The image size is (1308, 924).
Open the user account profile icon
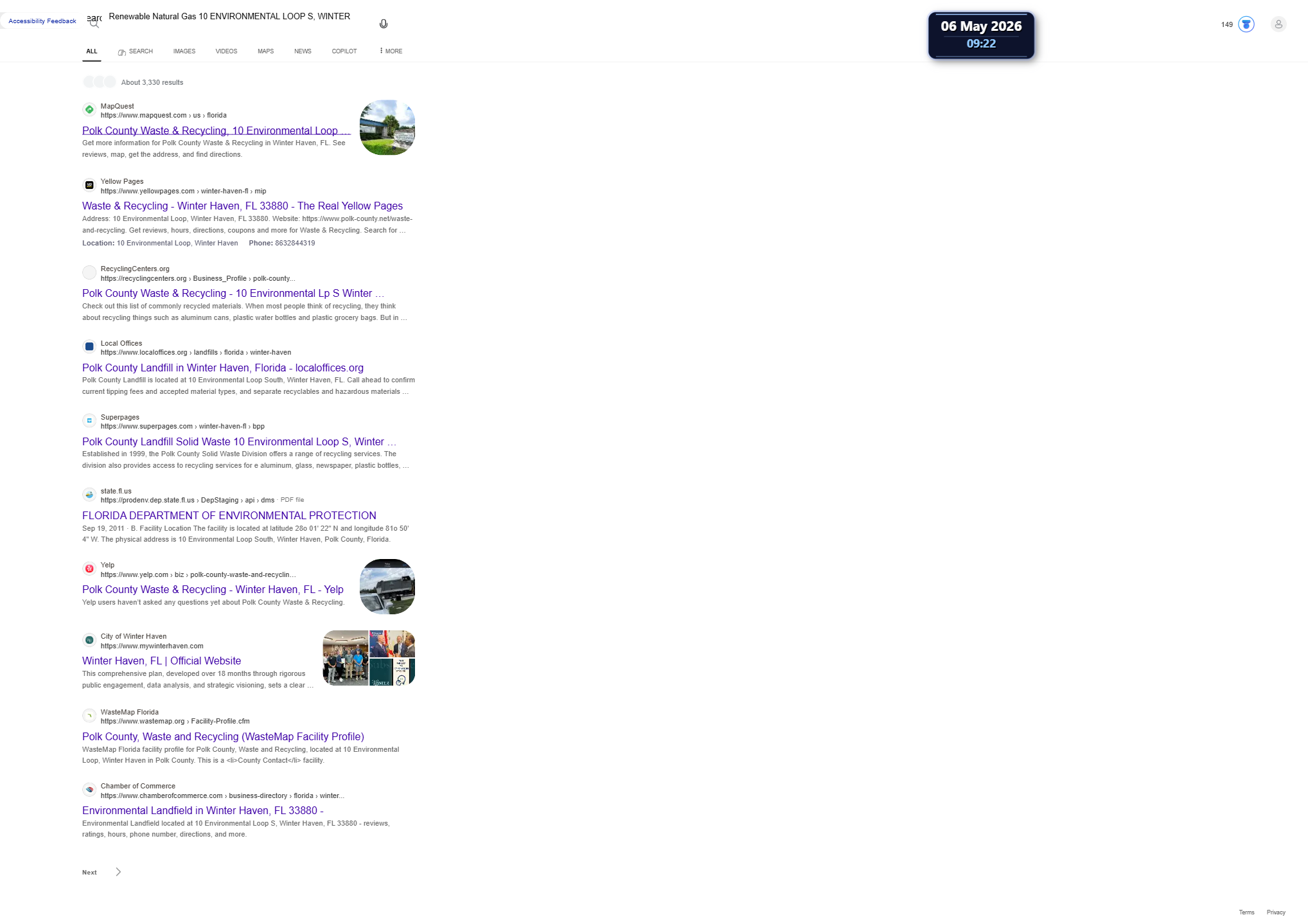pyautogui.click(x=1278, y=24)
